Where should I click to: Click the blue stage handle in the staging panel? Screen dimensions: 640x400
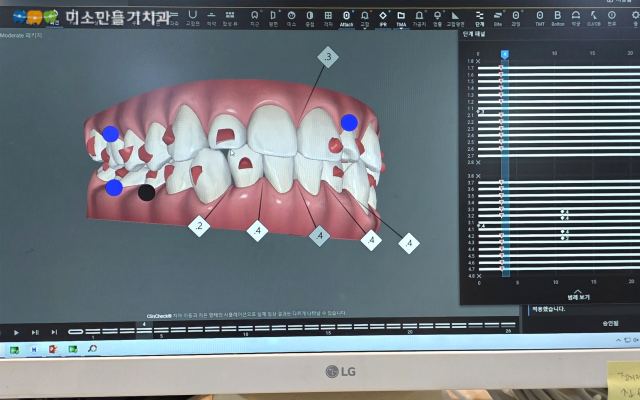point(504,55)
